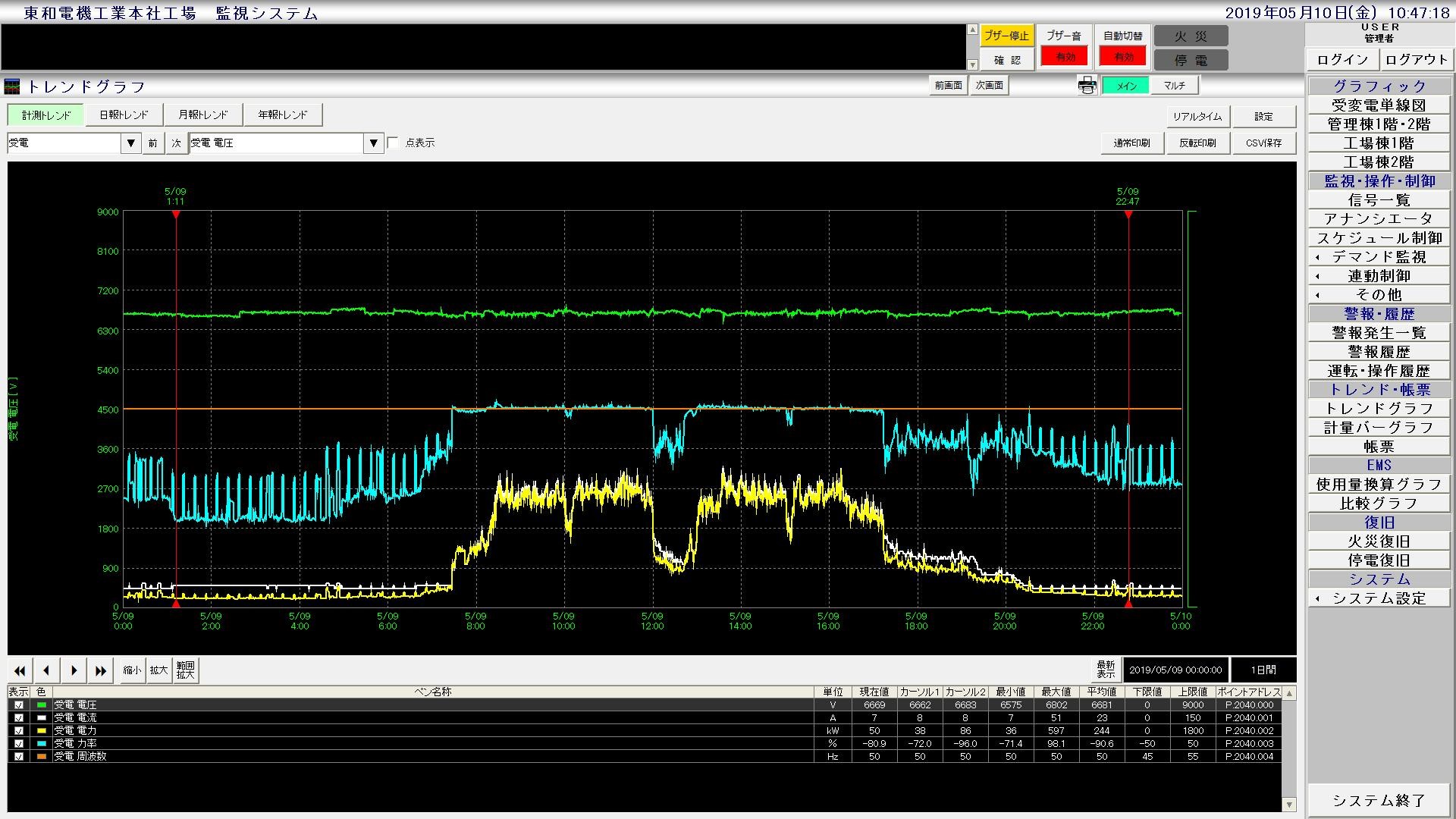Click the cyan color swatch for 受電 力率
Viewport: 1456px width, 819px height.
point(42,744)
